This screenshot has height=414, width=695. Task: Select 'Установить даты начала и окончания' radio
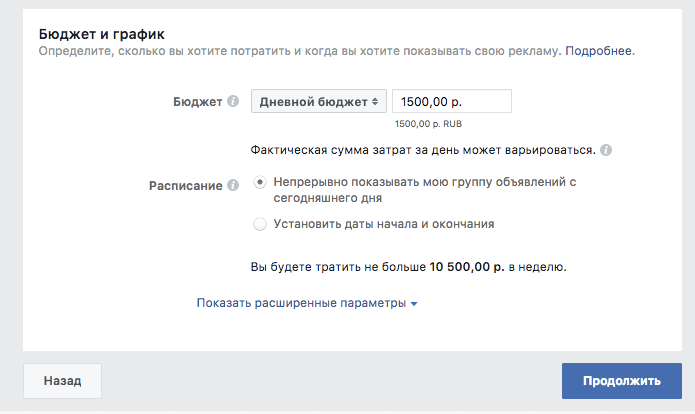click(260, 224)
